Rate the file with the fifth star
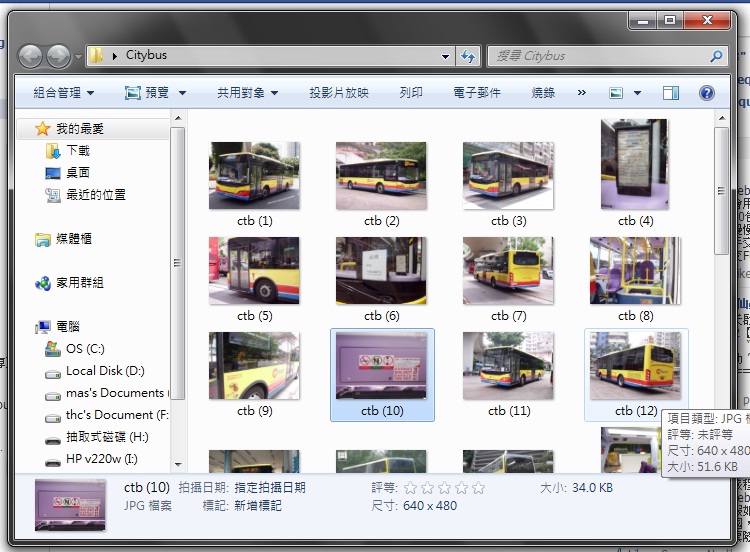The width and height of the screenshot is (750, 552). (478, 488)
